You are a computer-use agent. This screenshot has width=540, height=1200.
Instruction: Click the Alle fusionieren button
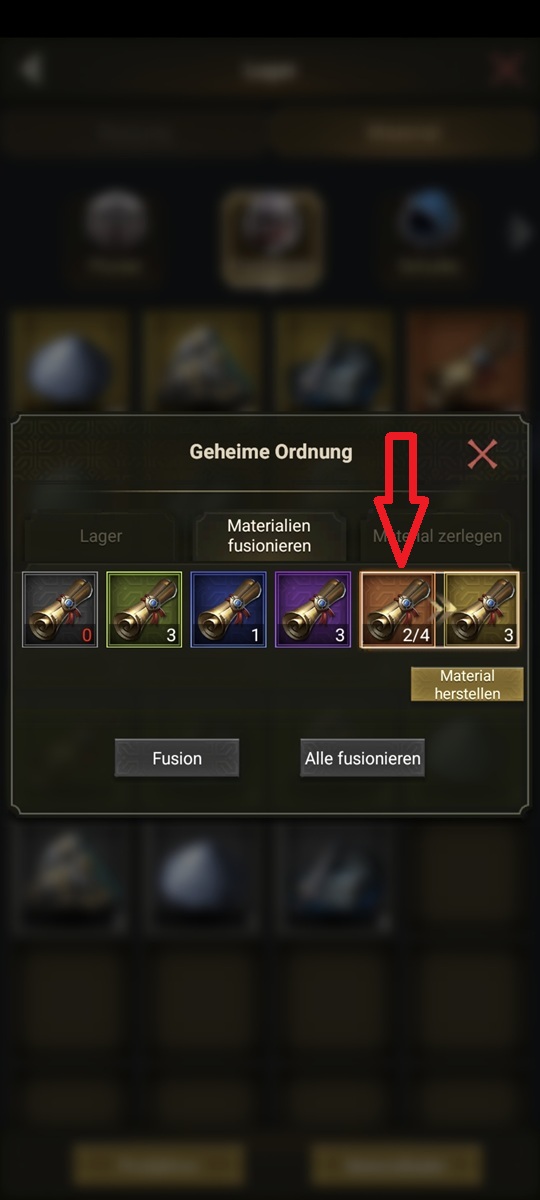click(x=362, y=758)
